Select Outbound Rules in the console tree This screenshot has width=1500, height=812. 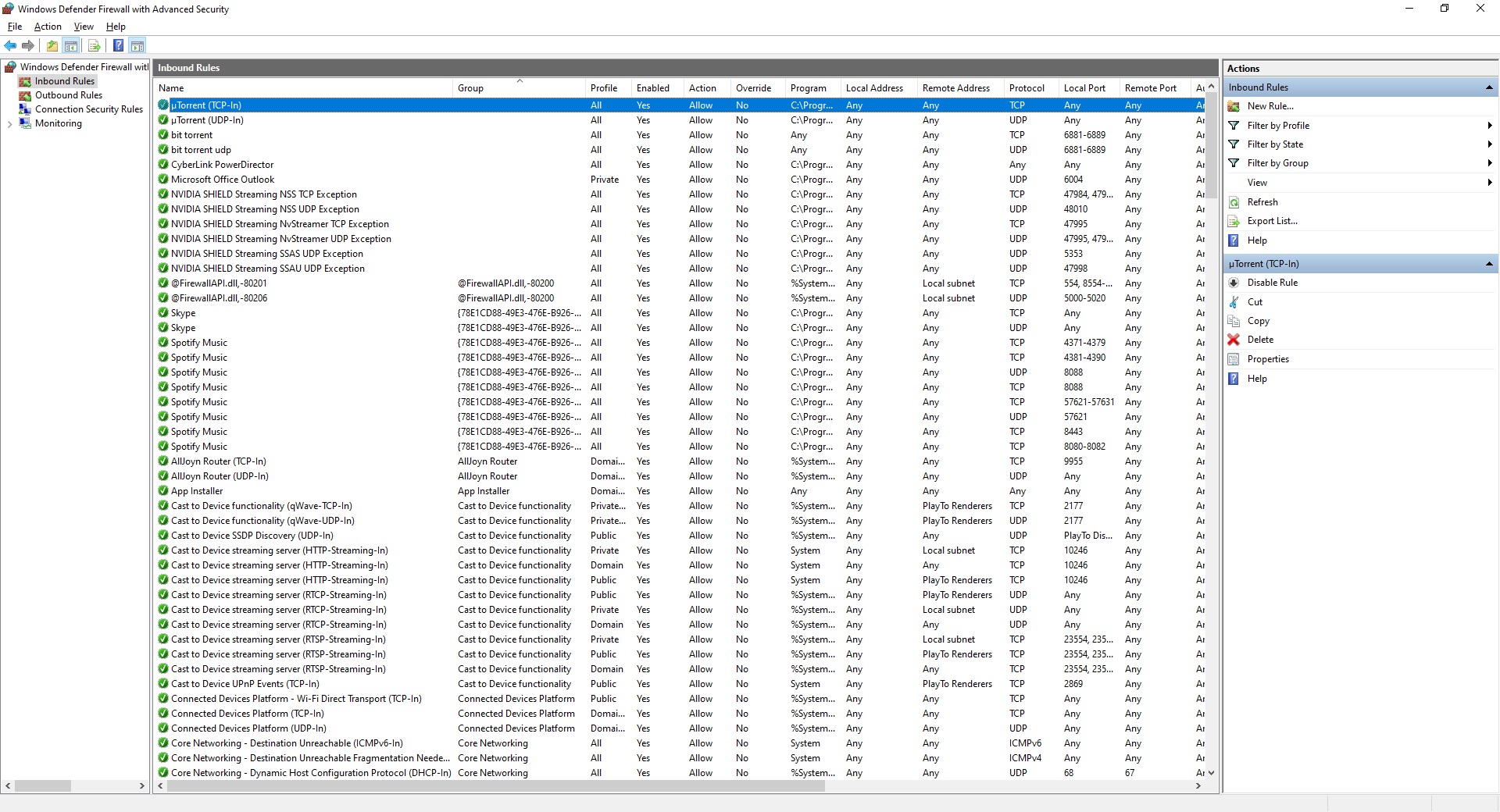[x=69, y=95]
